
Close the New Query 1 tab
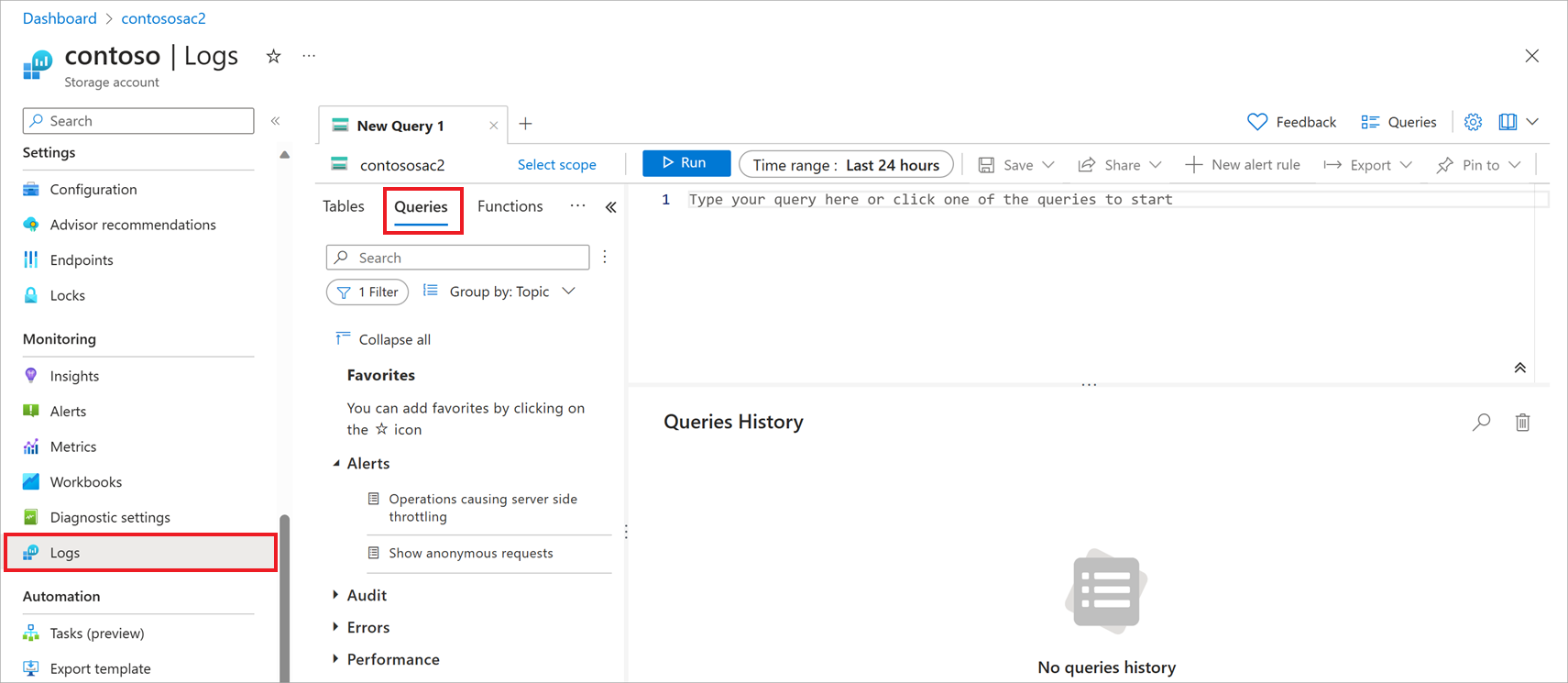pos(493,126)
